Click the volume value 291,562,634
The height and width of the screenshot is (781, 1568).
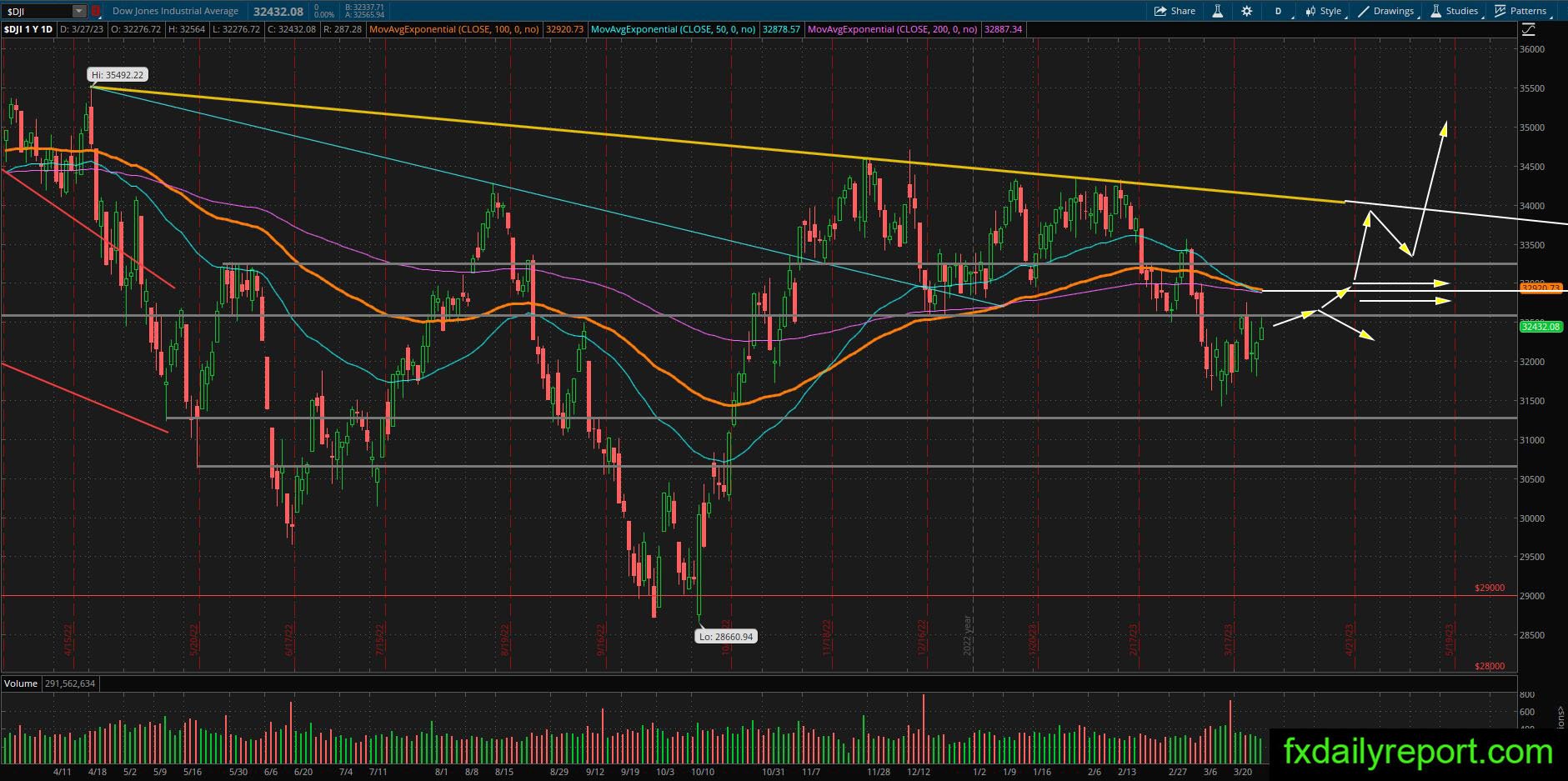(x=69, y=683)
